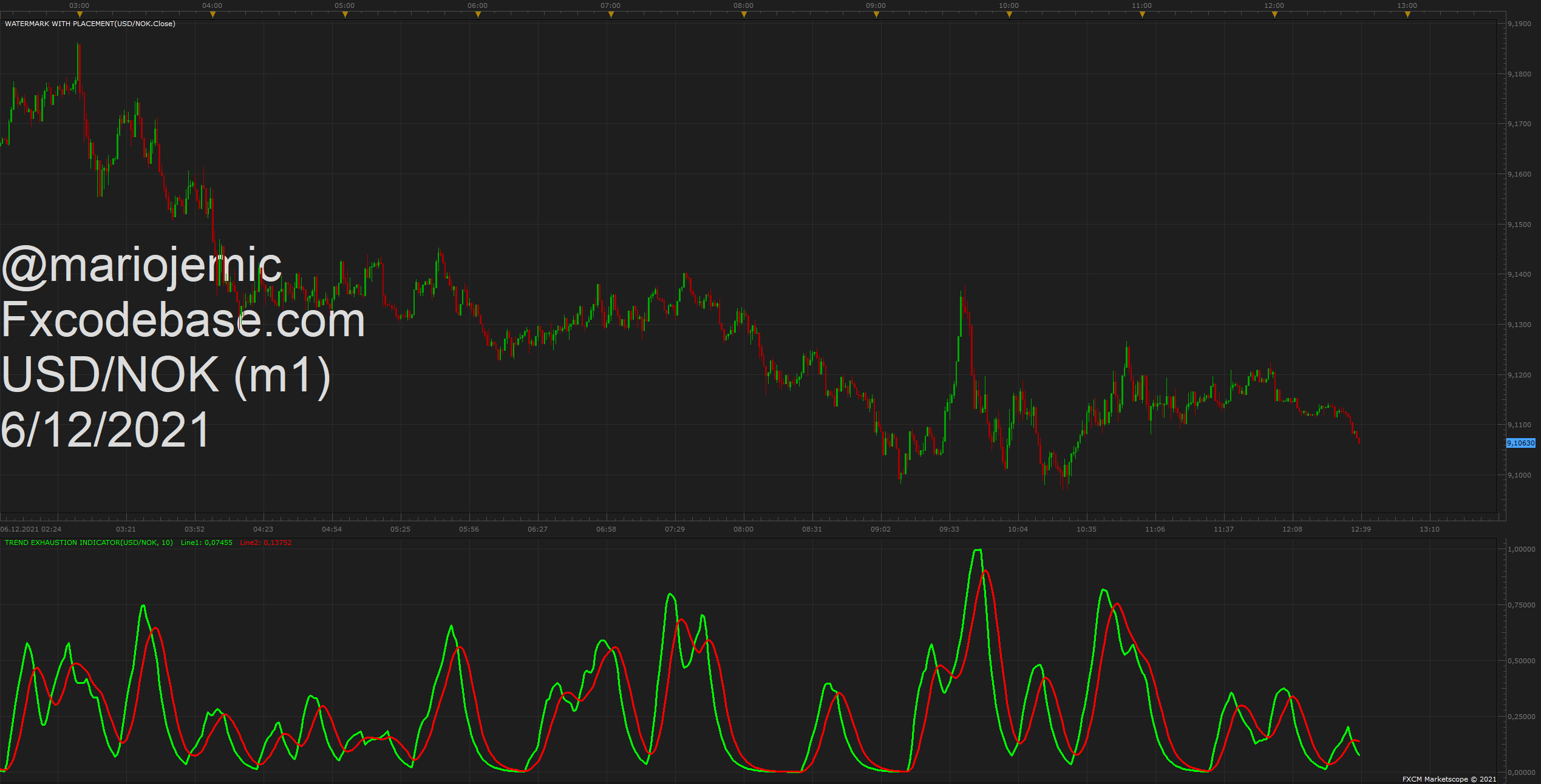1541x784 pixels.
Task: Click the WATERMARK WITH PLACEMENT indicator label
Action: tap(90, 24)
